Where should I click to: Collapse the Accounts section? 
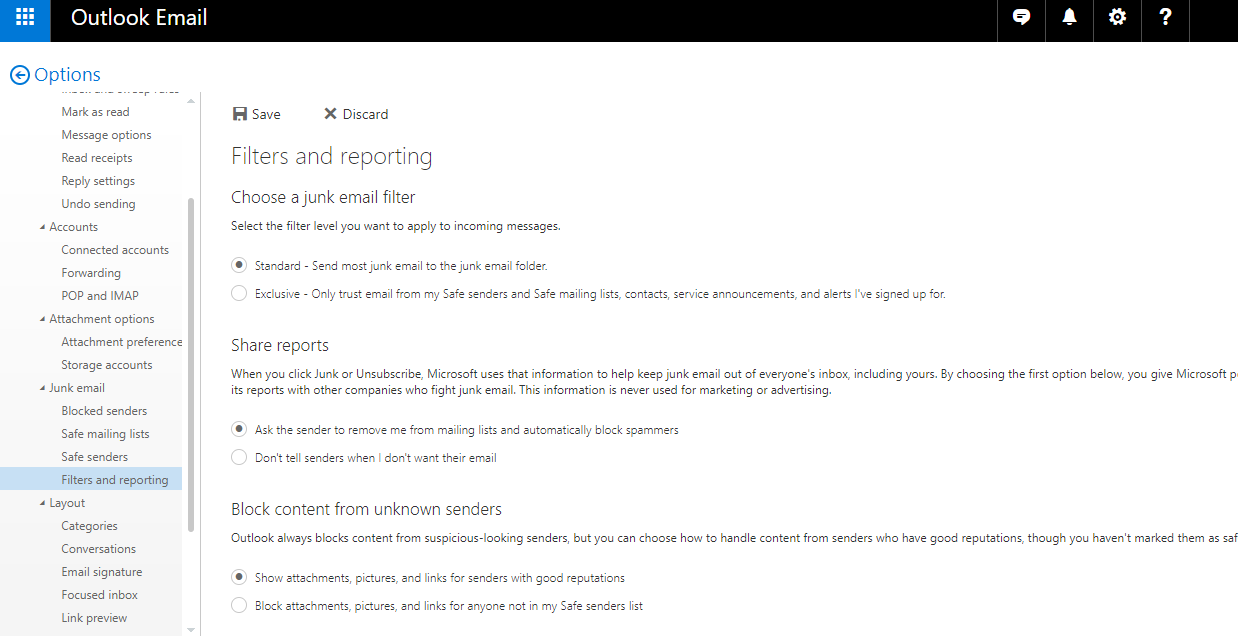tap(42, 228)
